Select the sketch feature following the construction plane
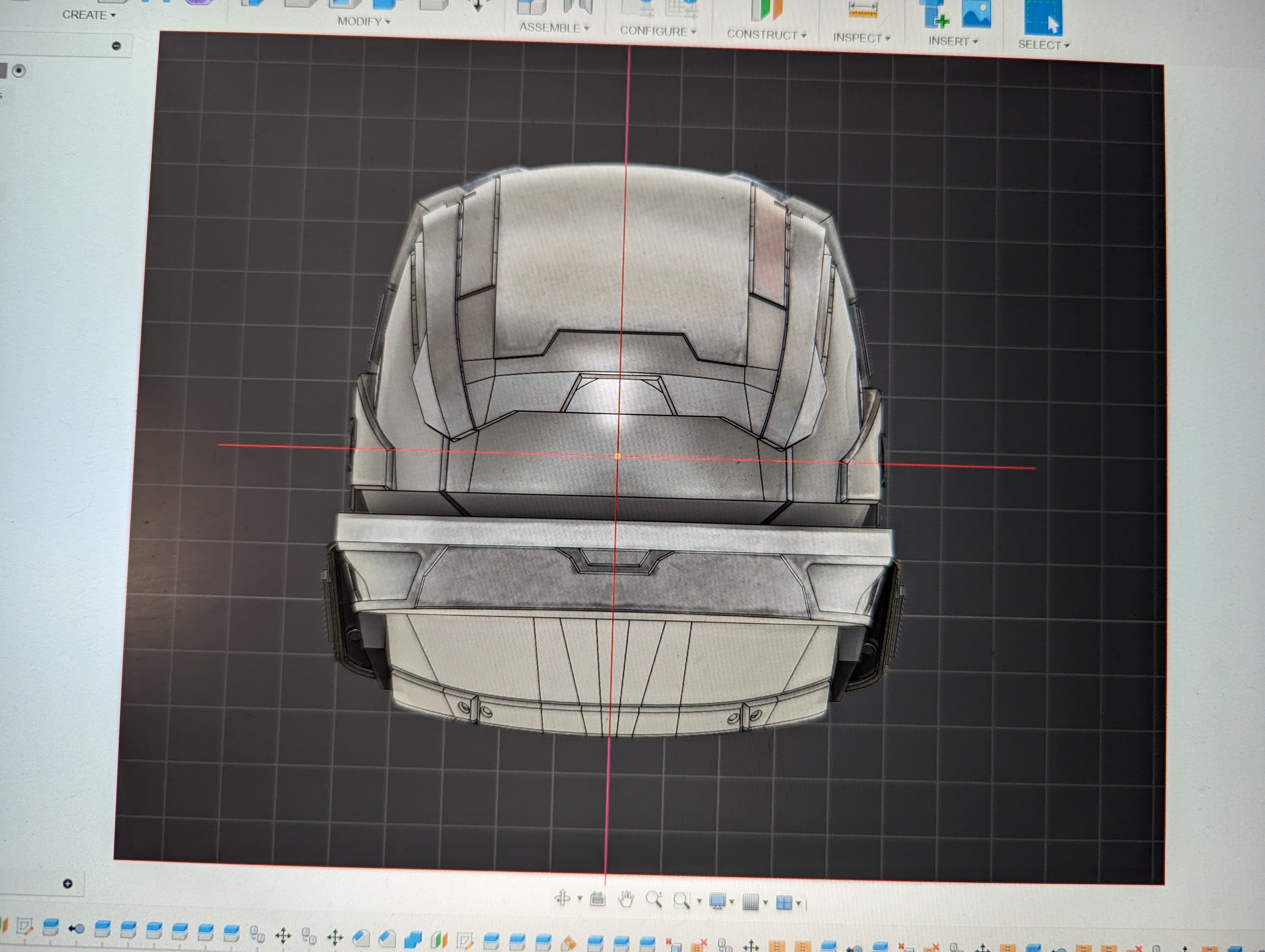1265x952 pixels. click(465, 941)
